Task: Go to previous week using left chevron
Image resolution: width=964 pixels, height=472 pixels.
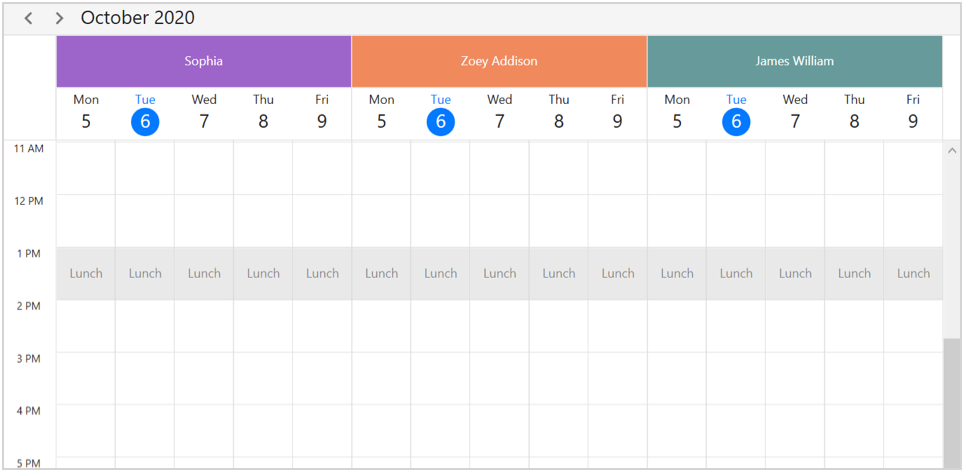Action: (x=29, y=18)
